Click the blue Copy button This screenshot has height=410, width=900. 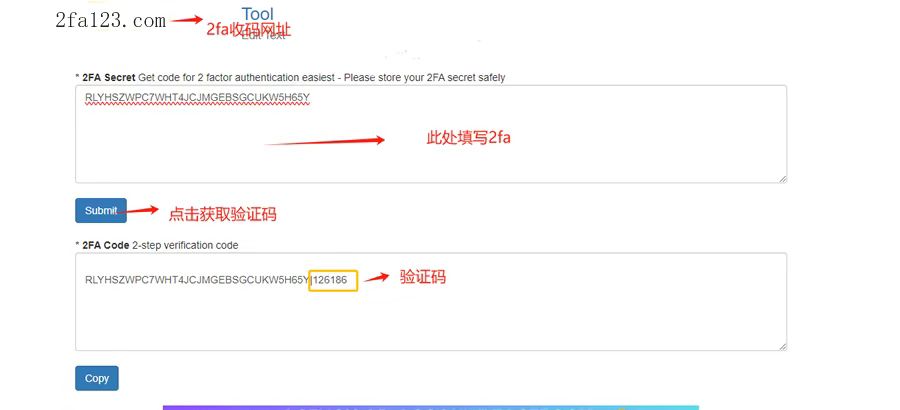[97, 378]
